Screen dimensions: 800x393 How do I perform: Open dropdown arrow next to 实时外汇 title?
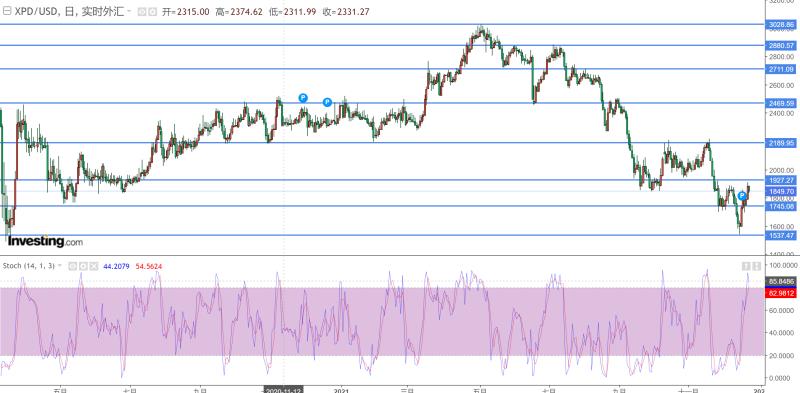pos(129,11)
